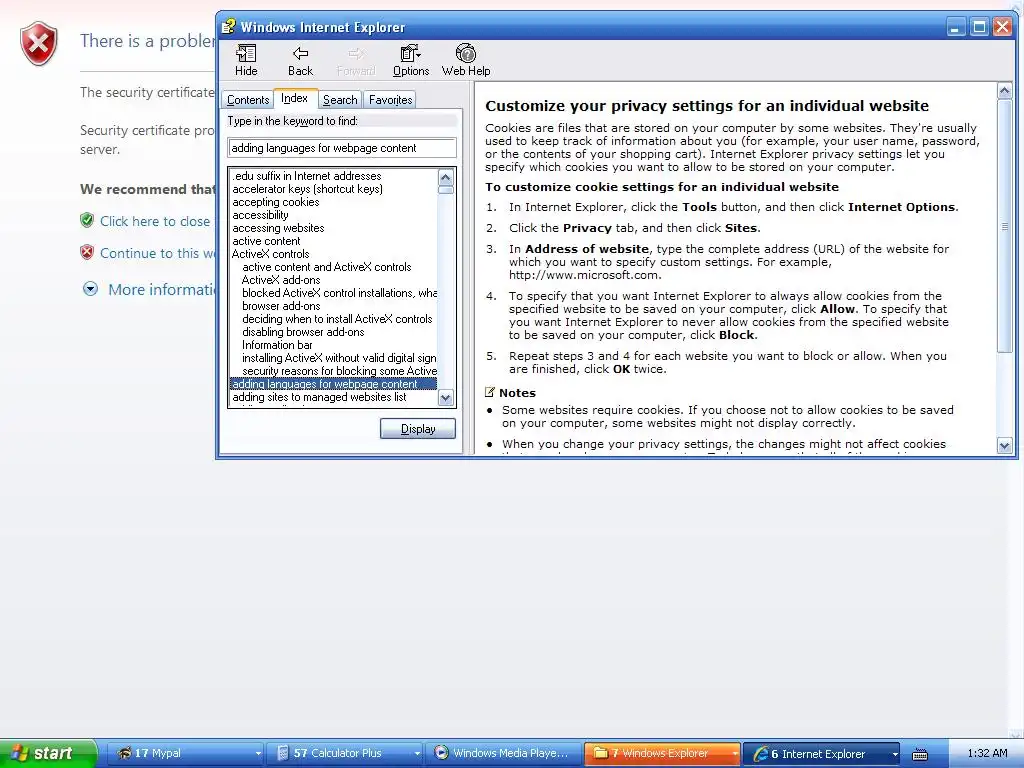Select 'blocked ActiveX control installations' entry

[x=339, y=293]
